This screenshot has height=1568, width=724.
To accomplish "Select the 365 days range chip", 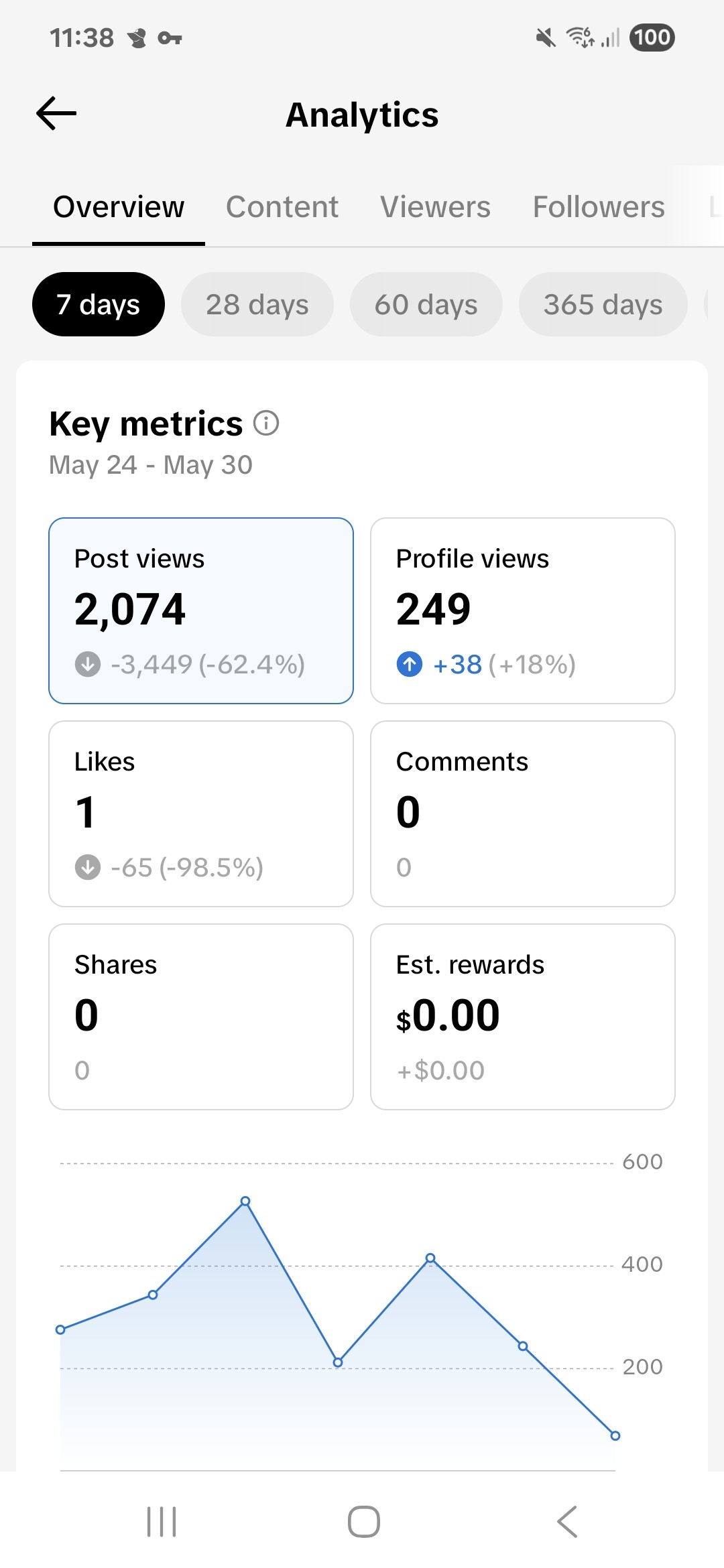I will [603, 304].
